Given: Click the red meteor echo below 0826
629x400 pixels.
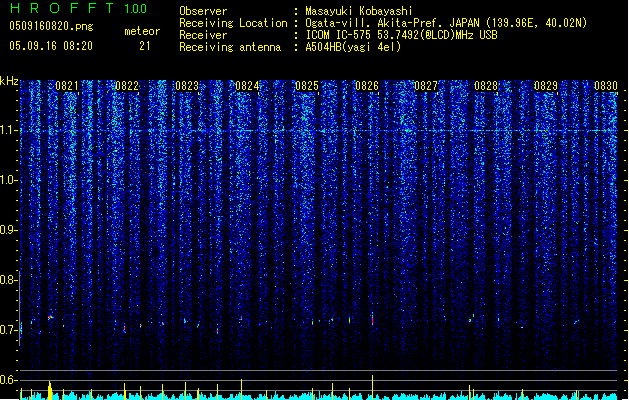Looking at the screenshot, I should pos(373,320).
